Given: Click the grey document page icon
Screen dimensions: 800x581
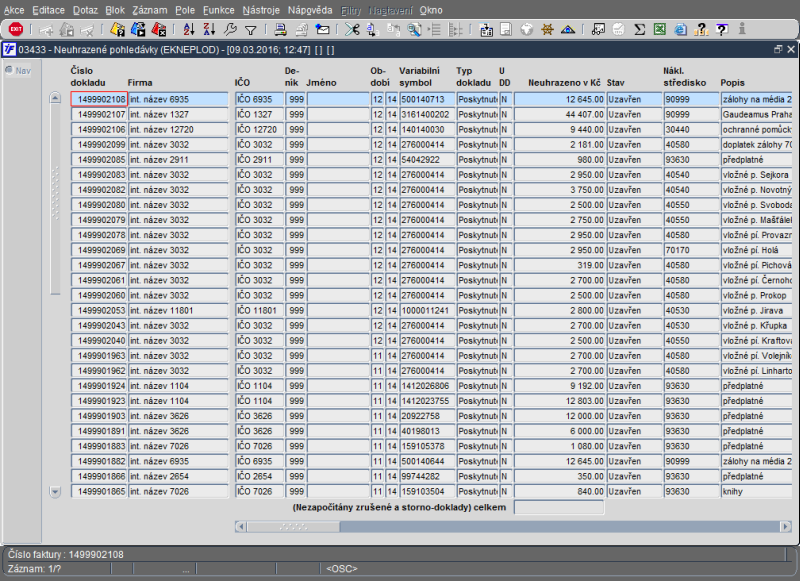Looking at the screenshot, I should coord(506,30).
